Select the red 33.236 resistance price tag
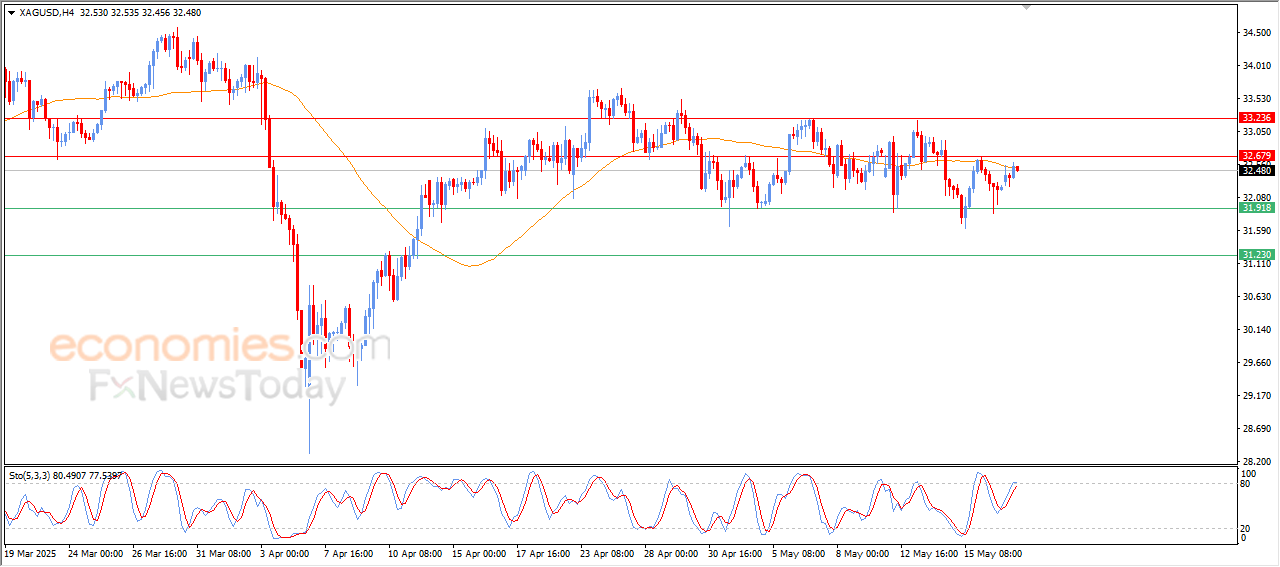Image resolution: width=1280 pixels, height=567 pixels. coord(1256,118)
